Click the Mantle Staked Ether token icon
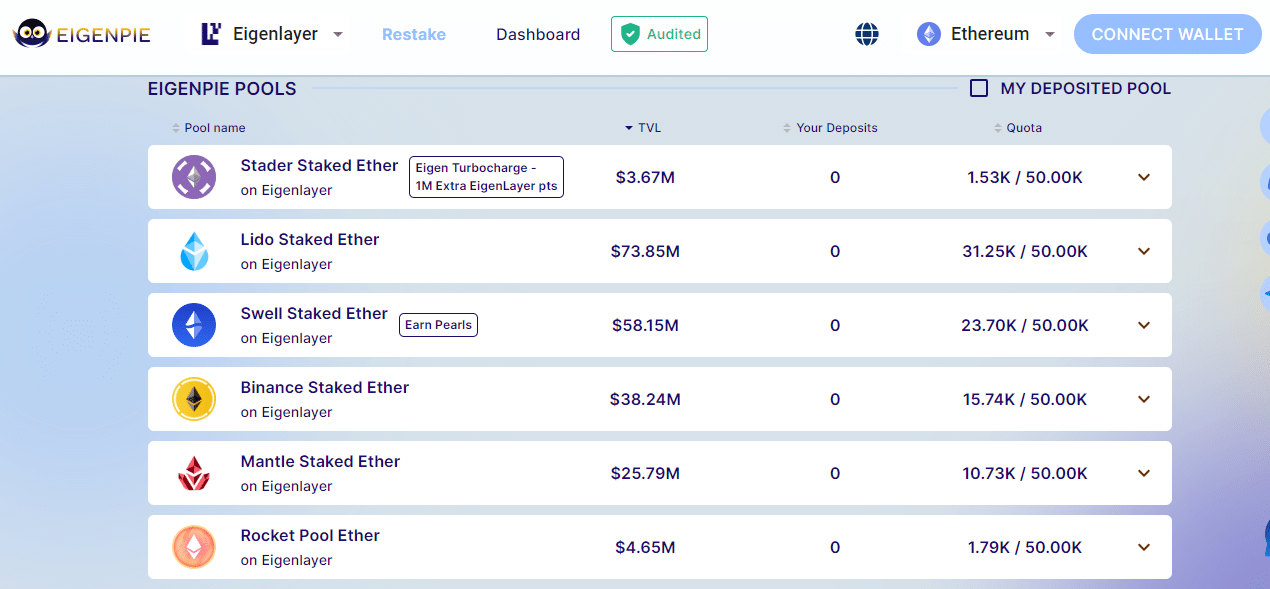 (194, 473)
